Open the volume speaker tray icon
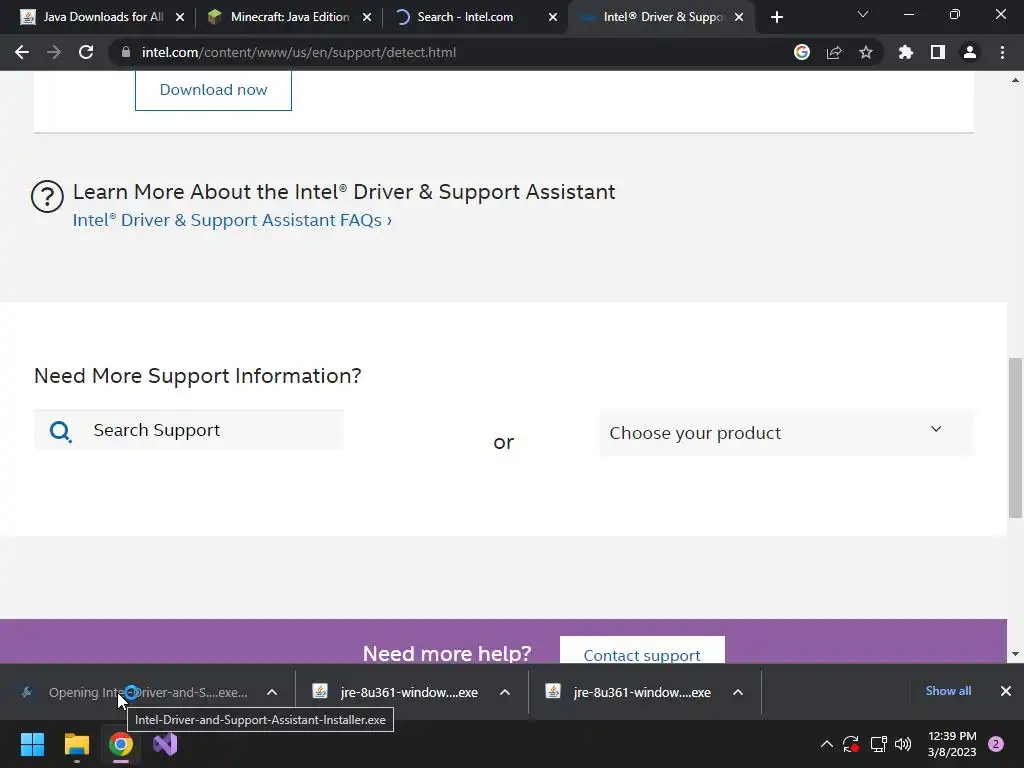The image size is (1024, 768). click(x=903, y=744)
